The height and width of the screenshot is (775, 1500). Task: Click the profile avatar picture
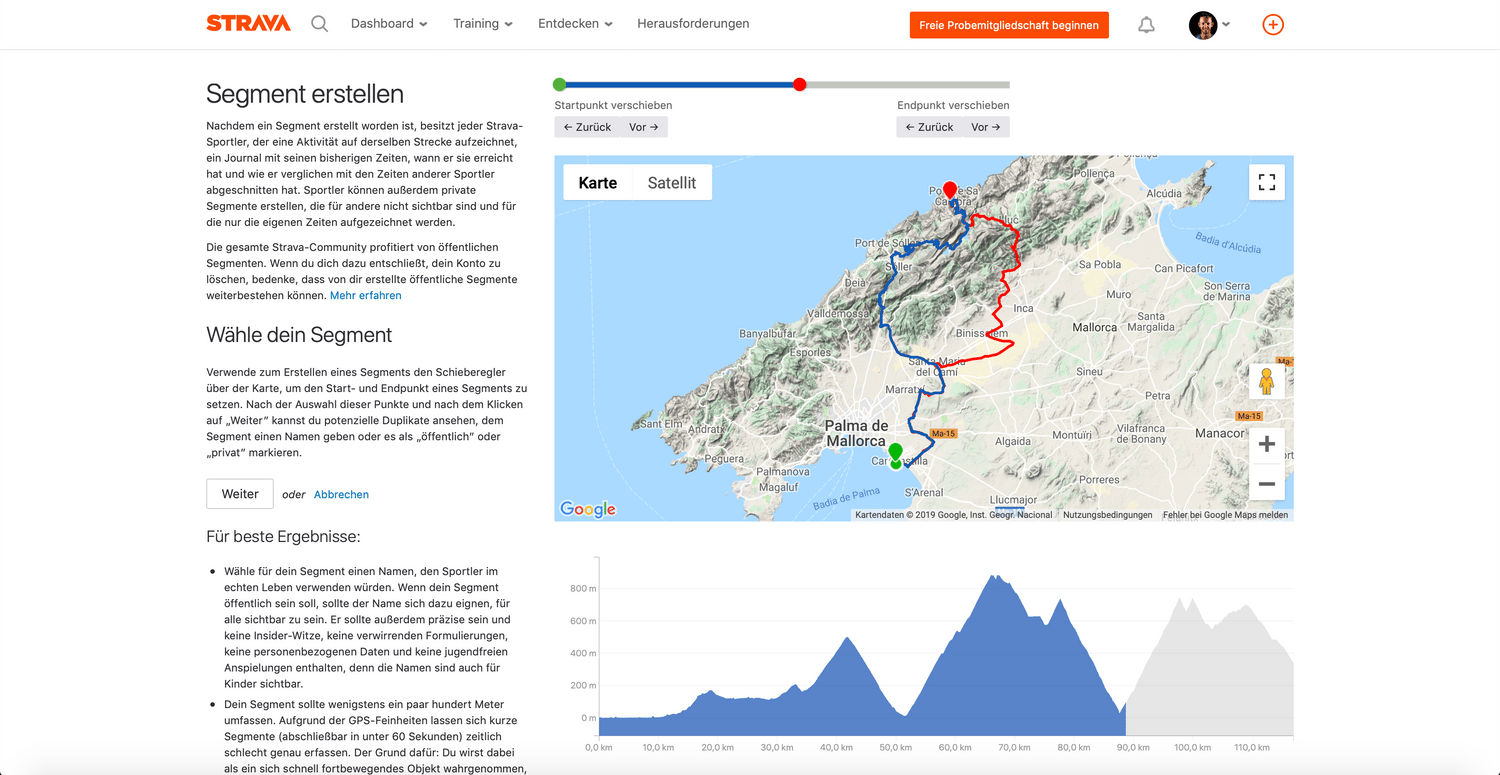tap(1202, 25)
